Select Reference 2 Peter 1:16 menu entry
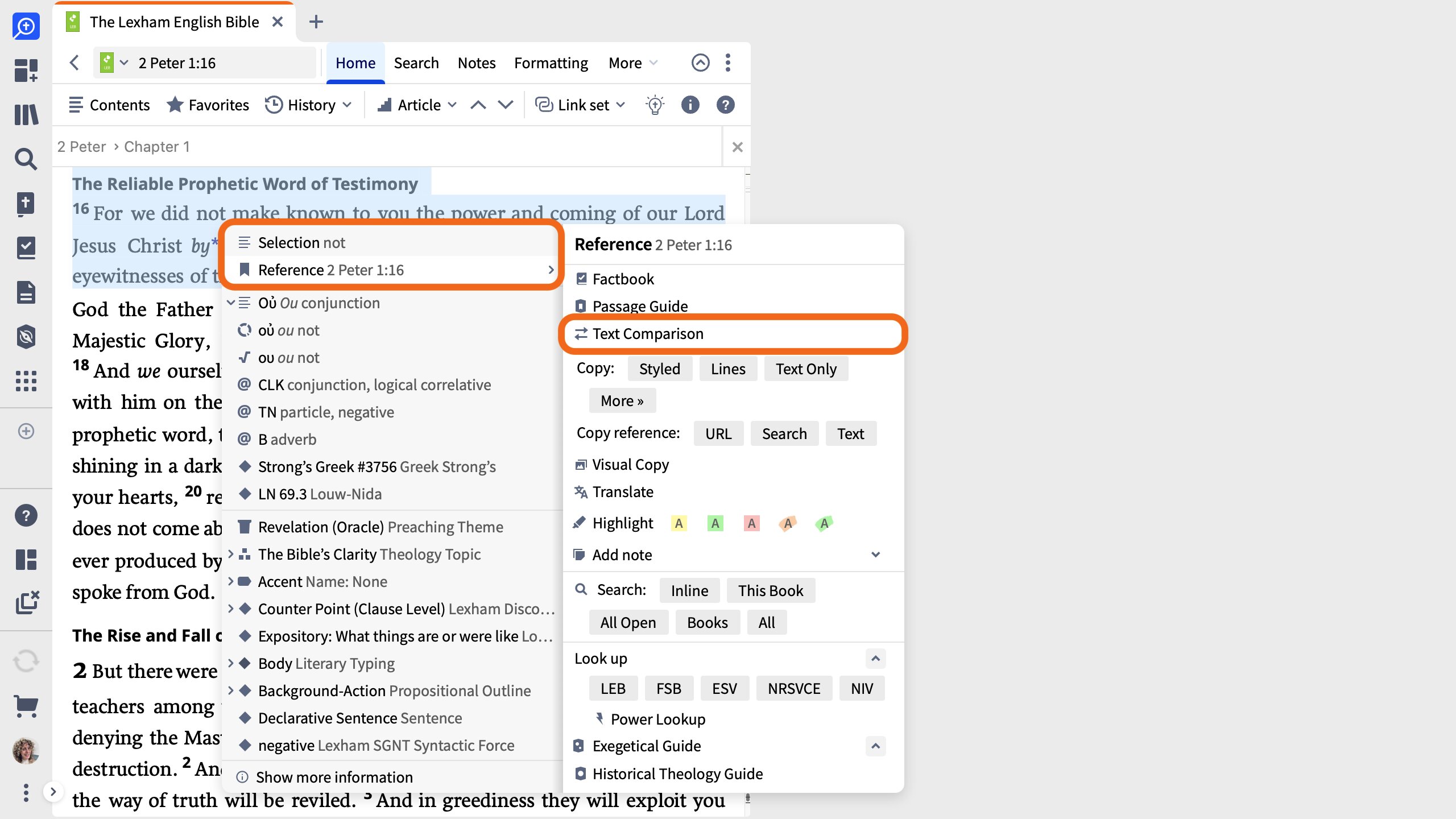The image size is (1456, 819). pos(392,270)
